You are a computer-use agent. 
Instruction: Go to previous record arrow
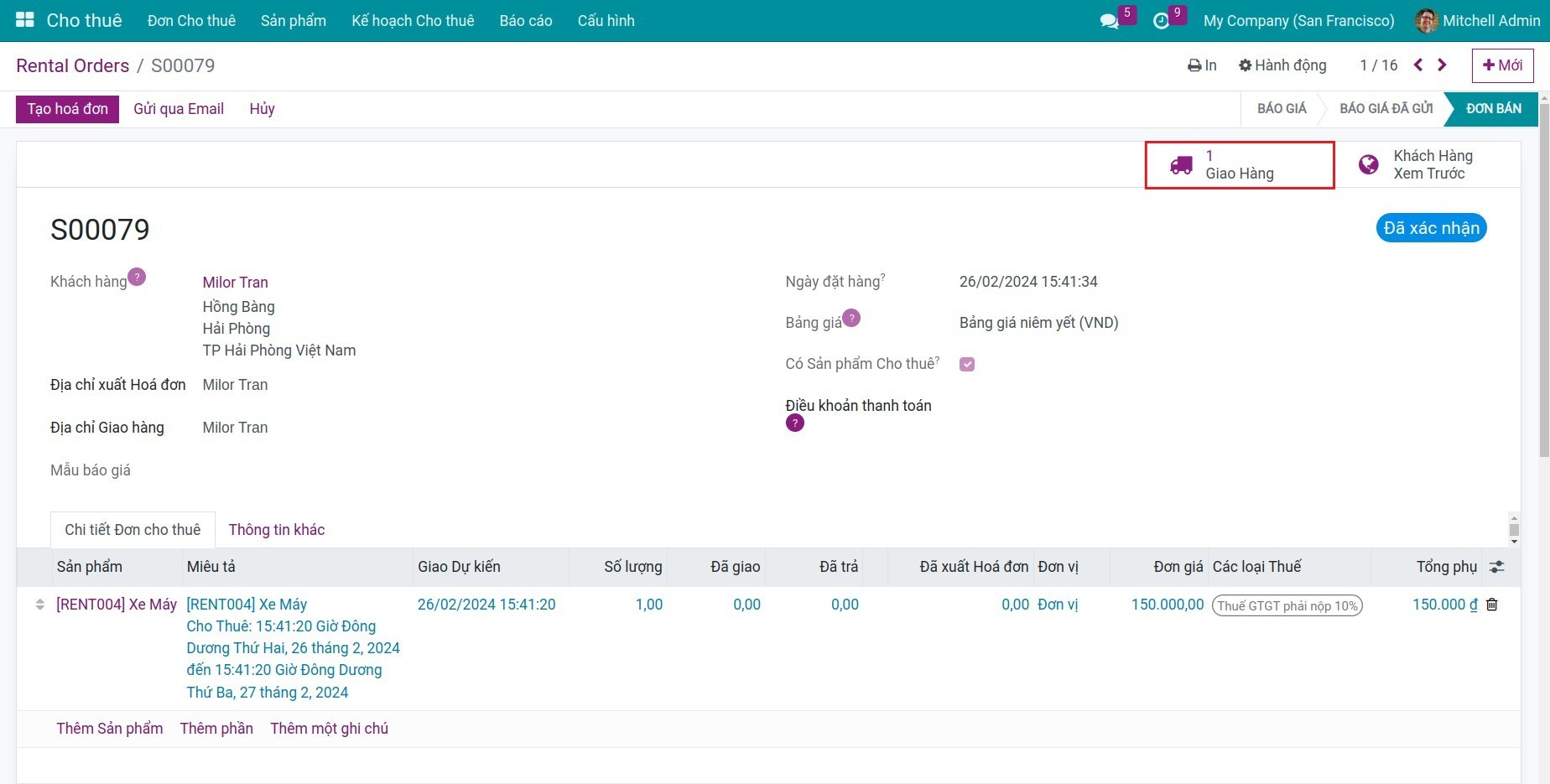tap(1418, 65)
